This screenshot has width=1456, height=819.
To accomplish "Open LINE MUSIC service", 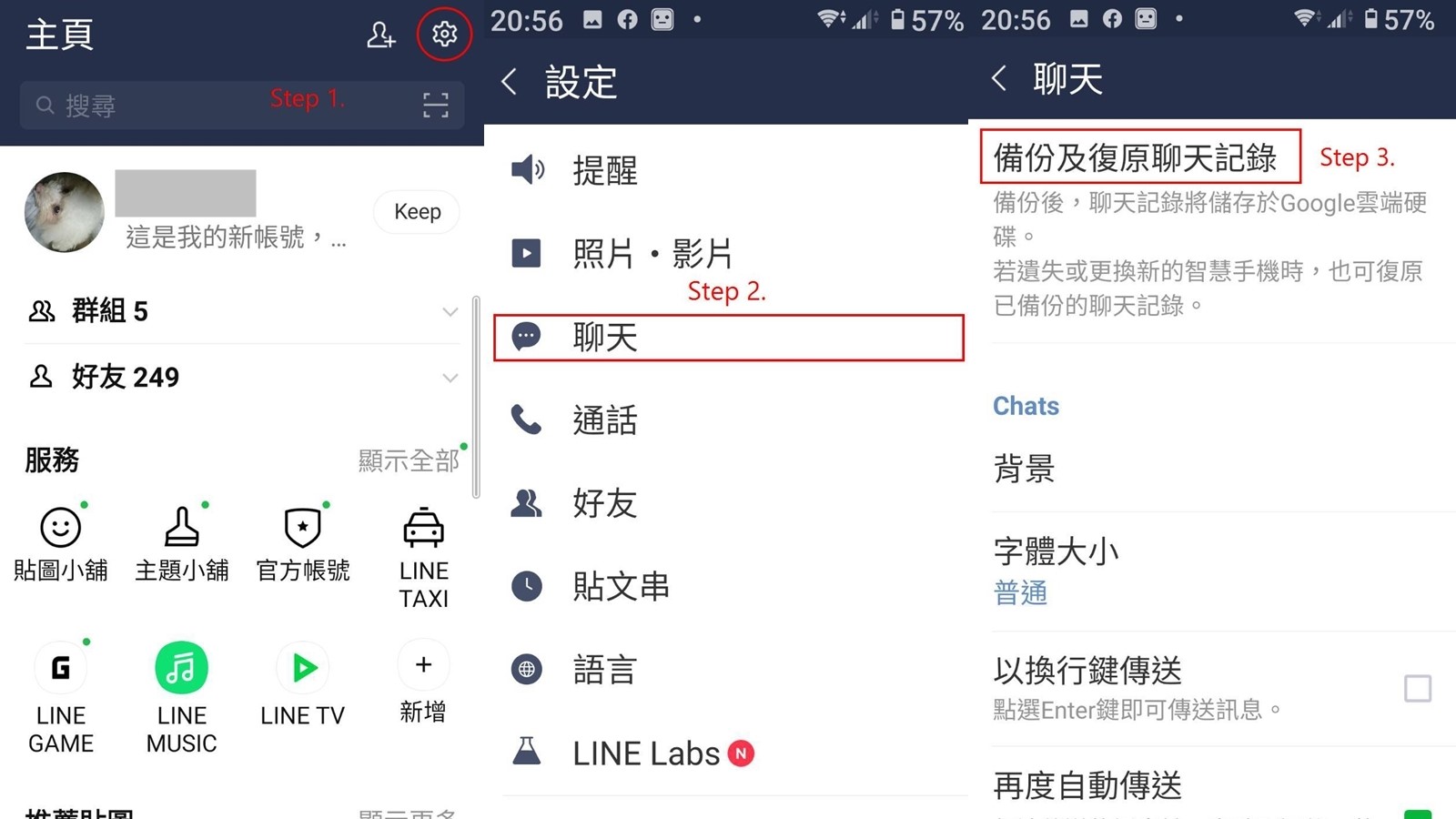I will tap(182, 698).
